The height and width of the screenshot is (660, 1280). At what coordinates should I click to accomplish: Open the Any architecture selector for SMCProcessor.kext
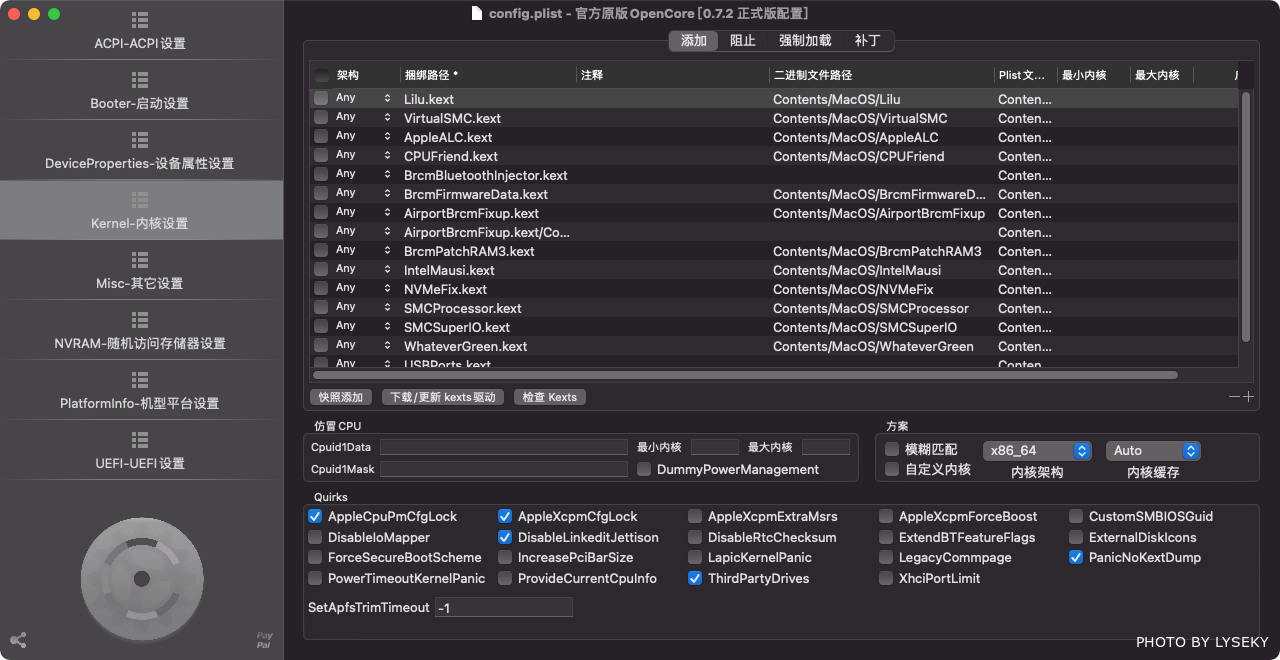pyautogui.click(x=364, y=307)
